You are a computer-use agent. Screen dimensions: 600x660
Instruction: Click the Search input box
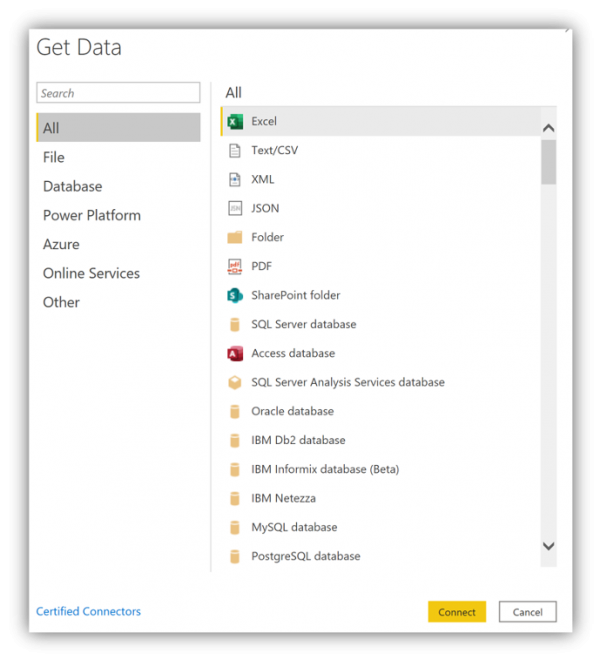tap(118, 93)
